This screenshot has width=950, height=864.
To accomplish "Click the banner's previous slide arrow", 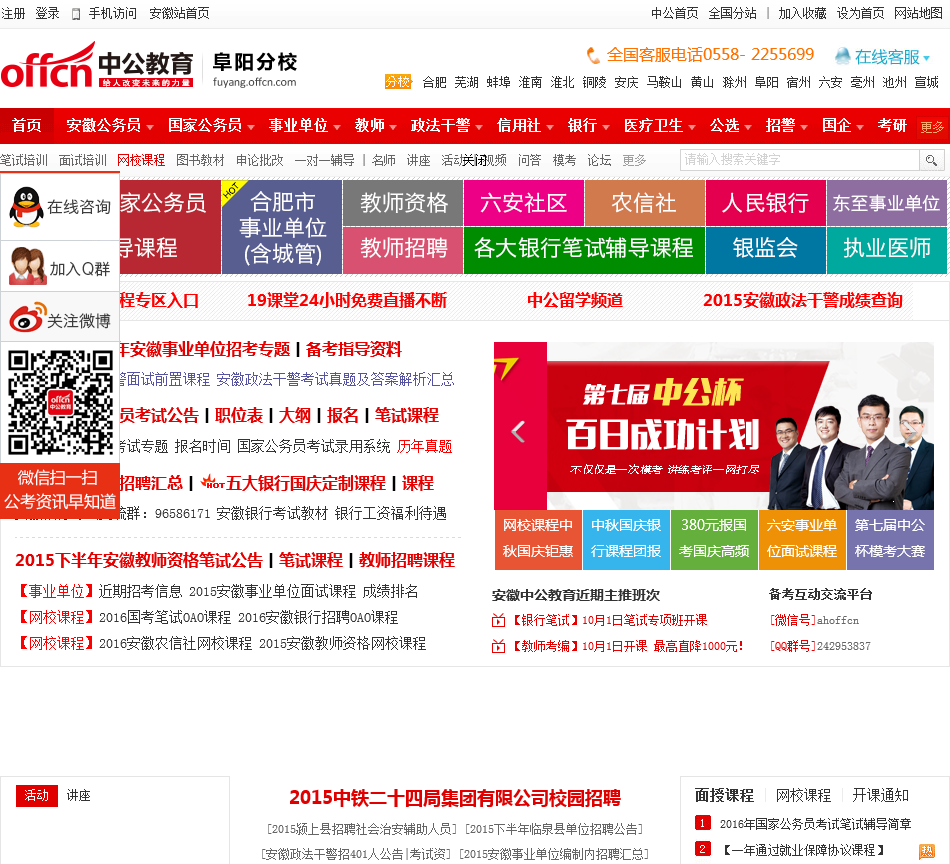I will tap(518, 431).
